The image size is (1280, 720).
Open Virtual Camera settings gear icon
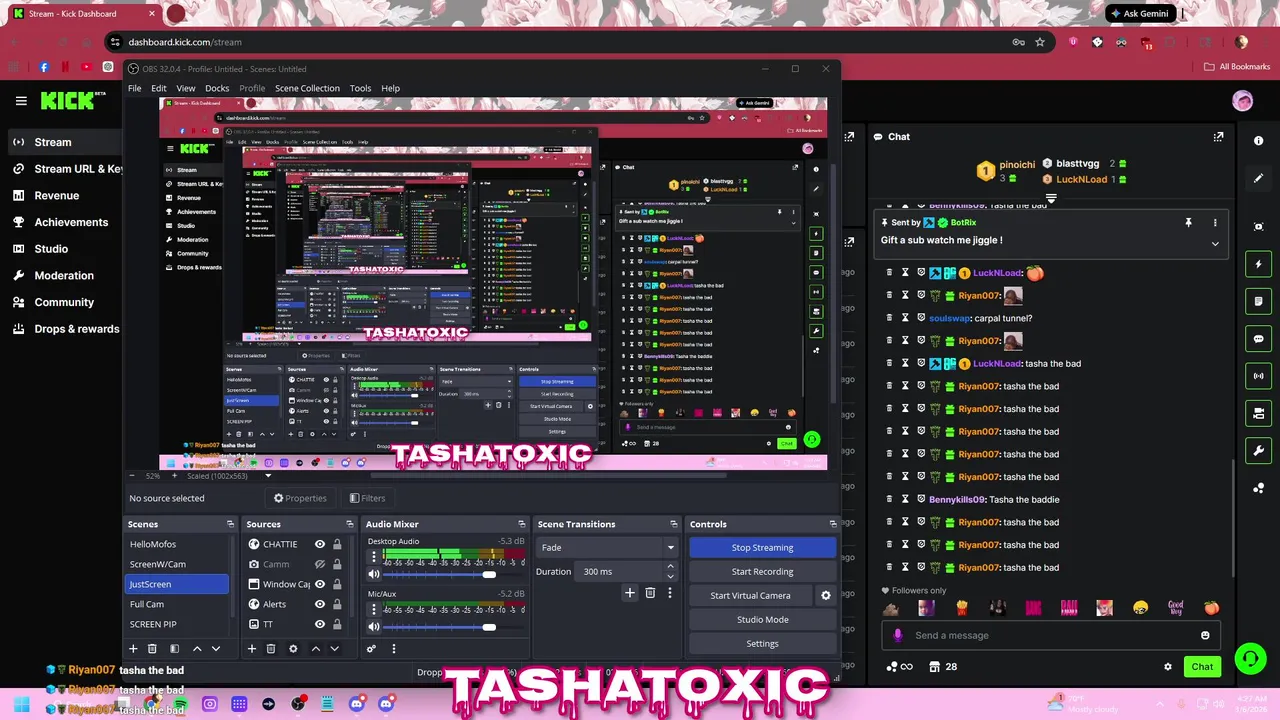tap(826, 596)
